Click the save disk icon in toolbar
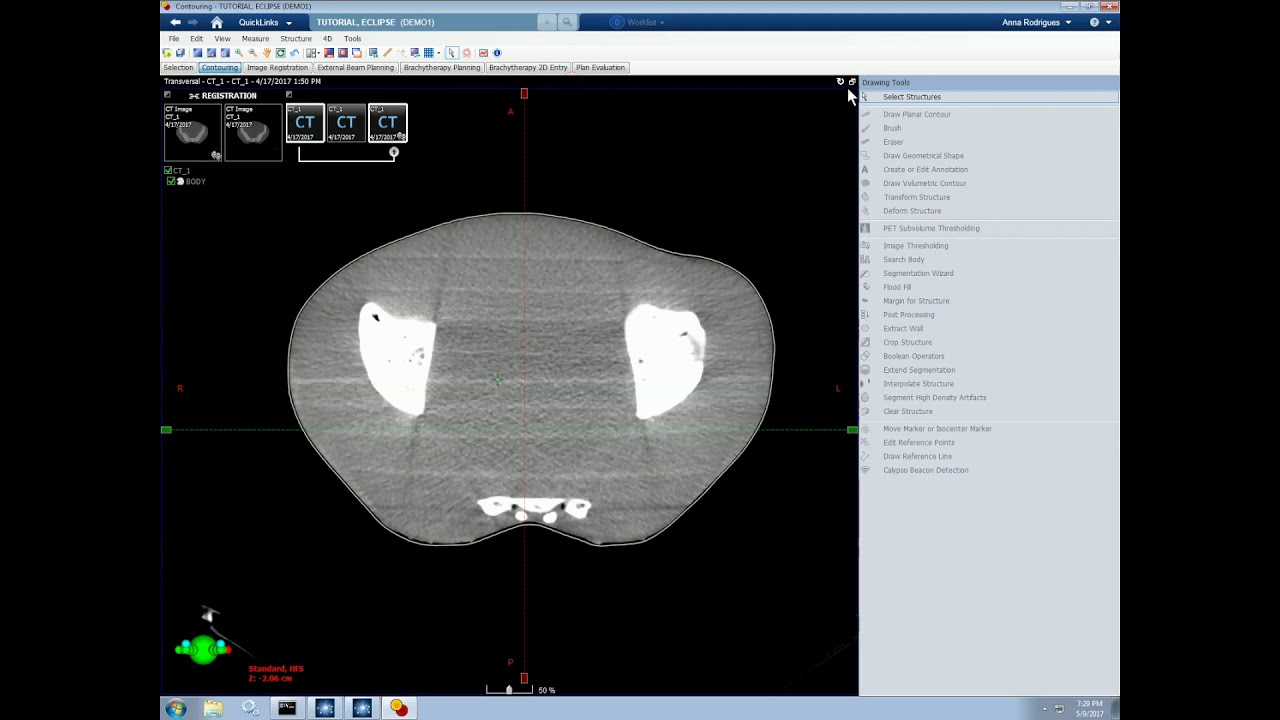1280x720 pixels. coord(181,53)
